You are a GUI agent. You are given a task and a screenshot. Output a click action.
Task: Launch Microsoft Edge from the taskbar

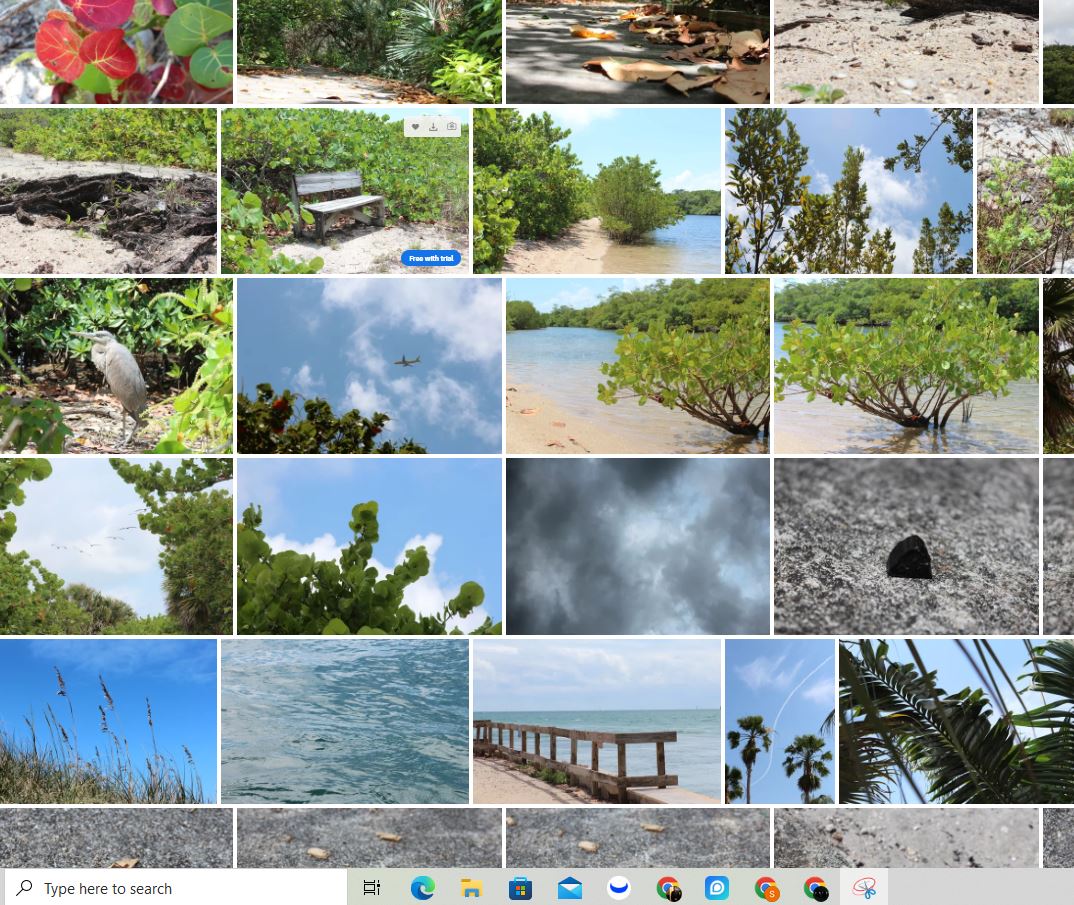pyautogui.click(x=422, y=888)
